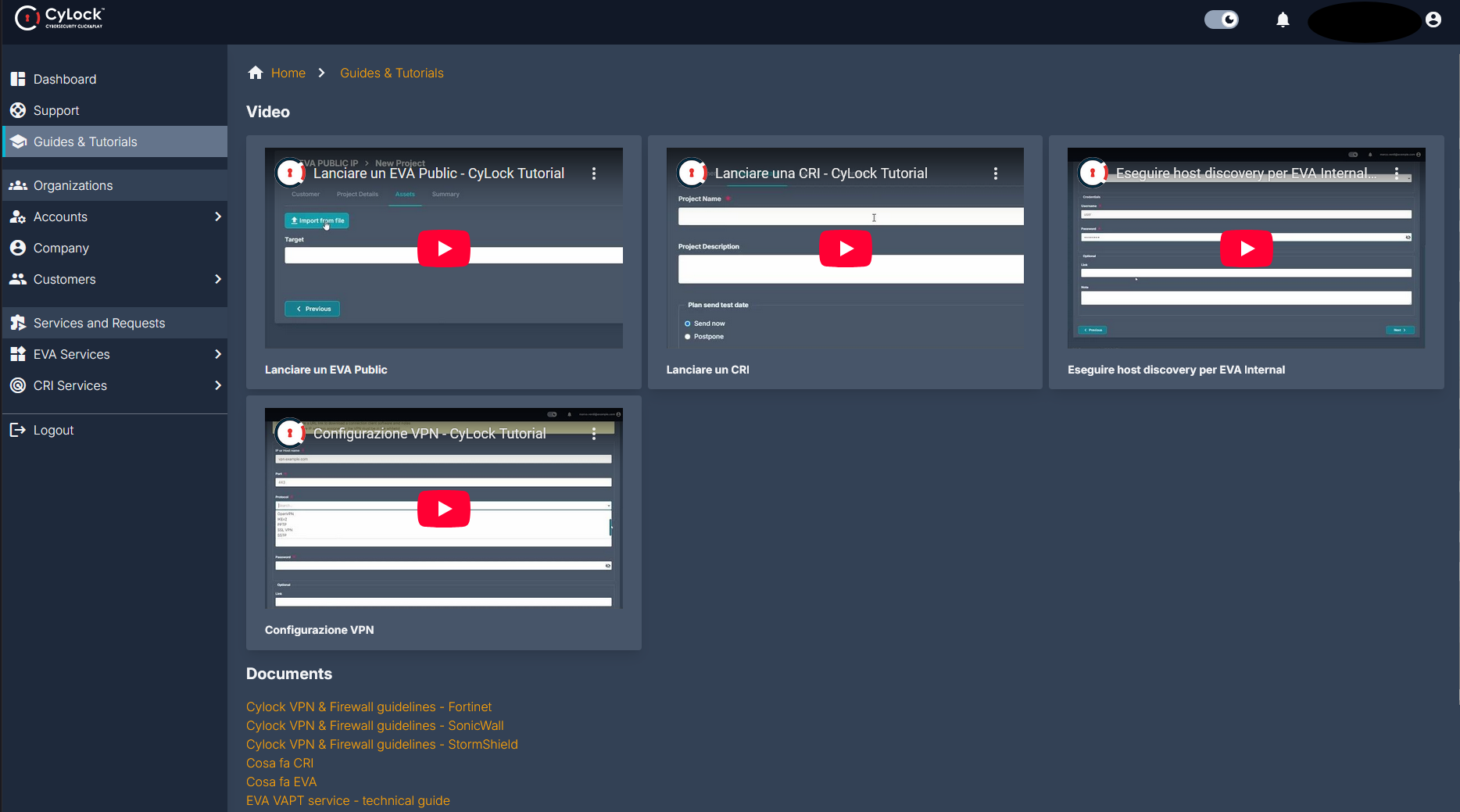
Task: Open more options on EVA Public video
Action: coord(594,173)
